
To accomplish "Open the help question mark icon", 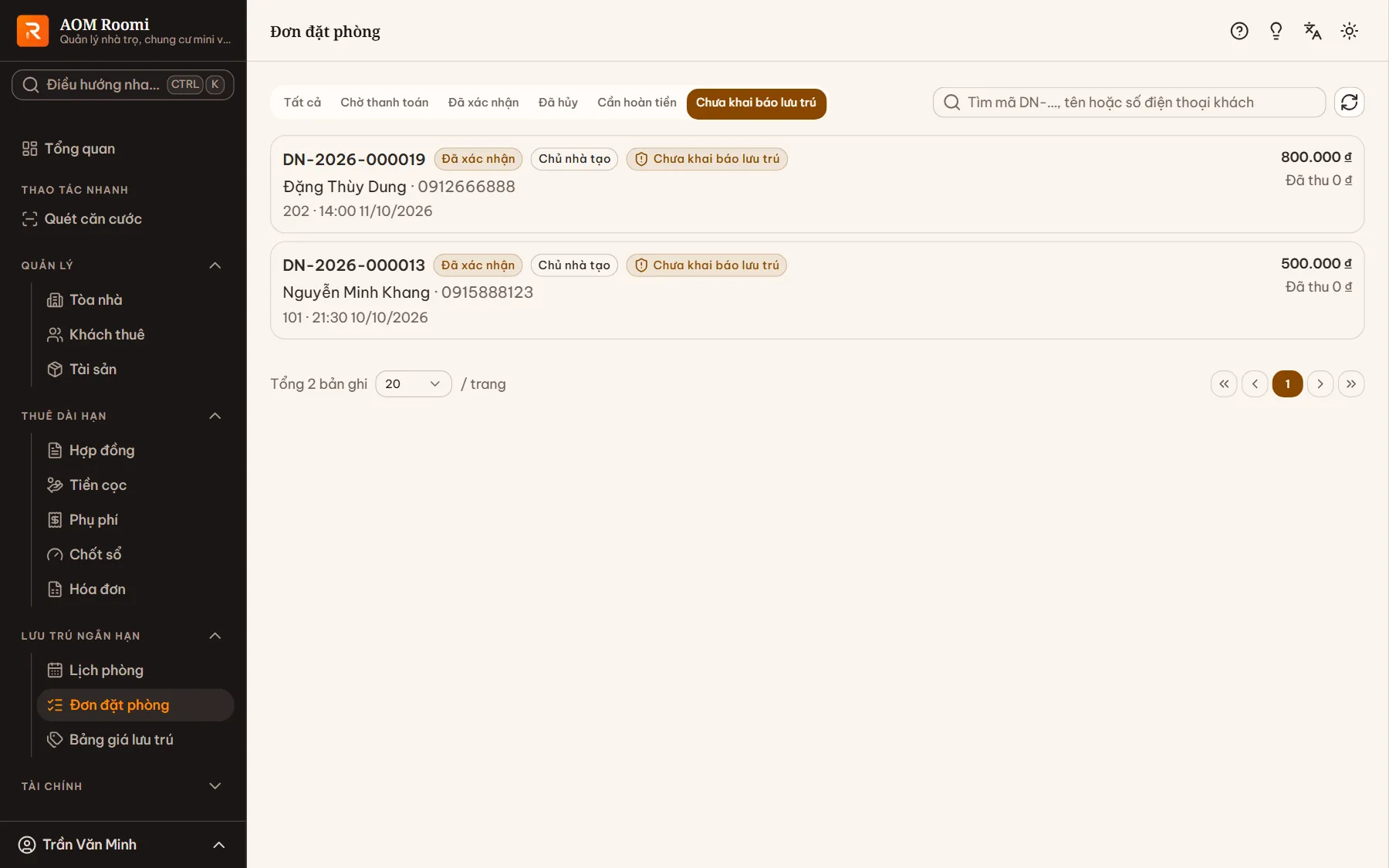I will tap(1239, 31).
